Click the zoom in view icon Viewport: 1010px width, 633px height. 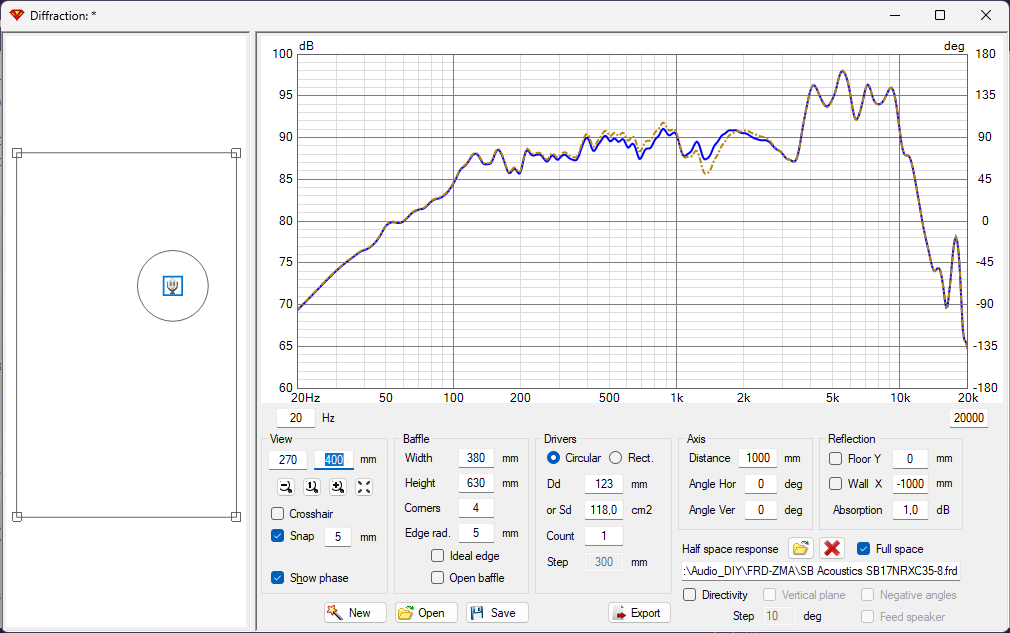[338, 487]
